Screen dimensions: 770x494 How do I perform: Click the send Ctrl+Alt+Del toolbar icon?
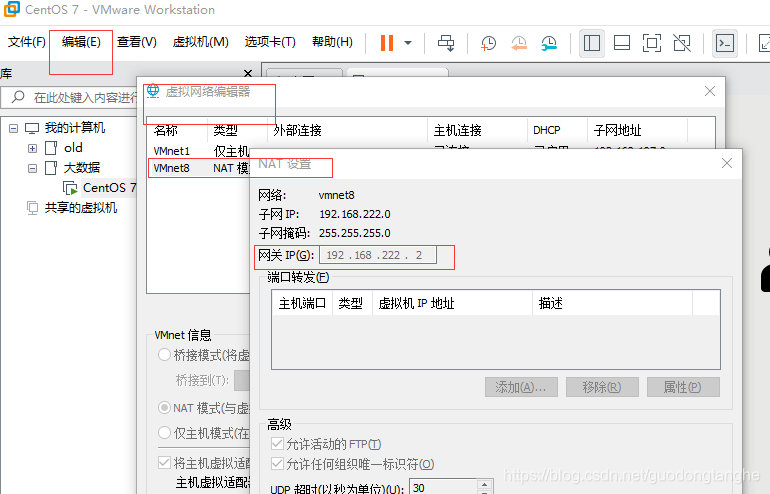[446, 43]
